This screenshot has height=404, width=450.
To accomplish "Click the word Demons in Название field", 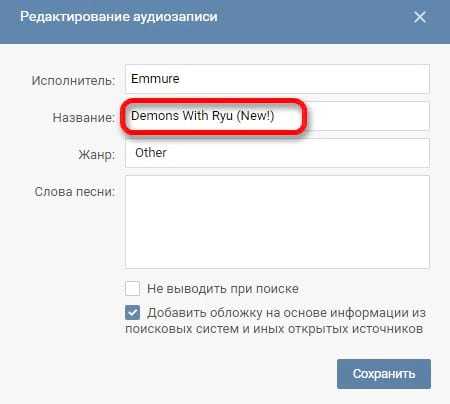I will pos(155,116).
